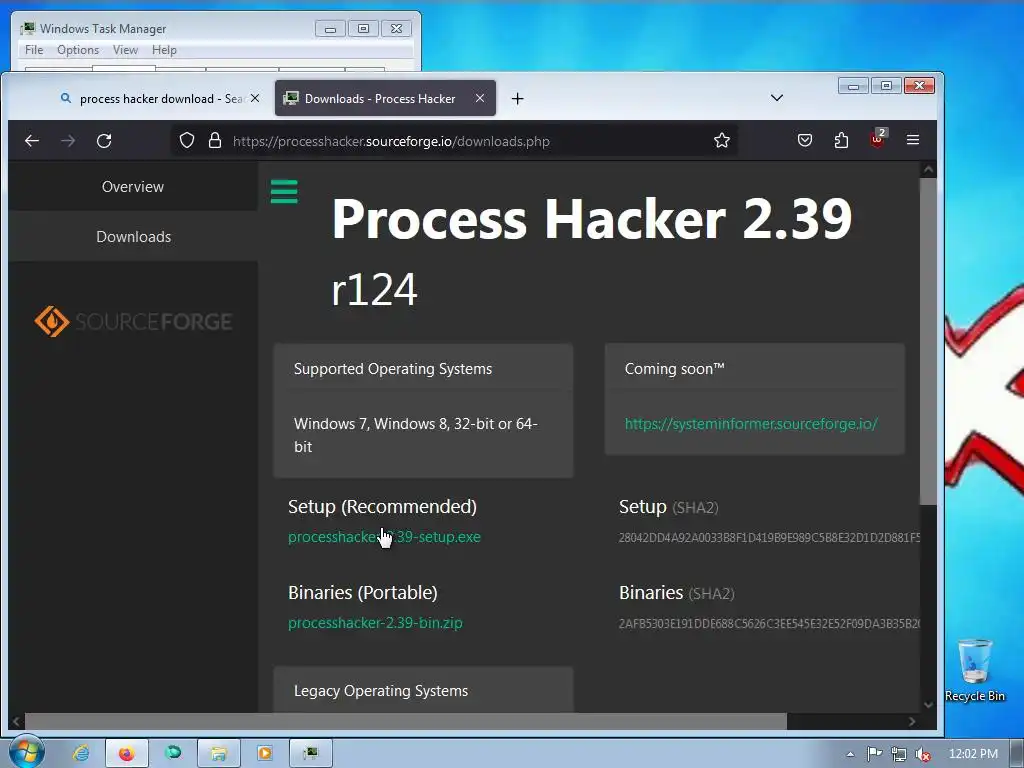Screen dimensions: 1024x768
Task: Download processhacker-2.39-setup.exe
Action: 384,537
